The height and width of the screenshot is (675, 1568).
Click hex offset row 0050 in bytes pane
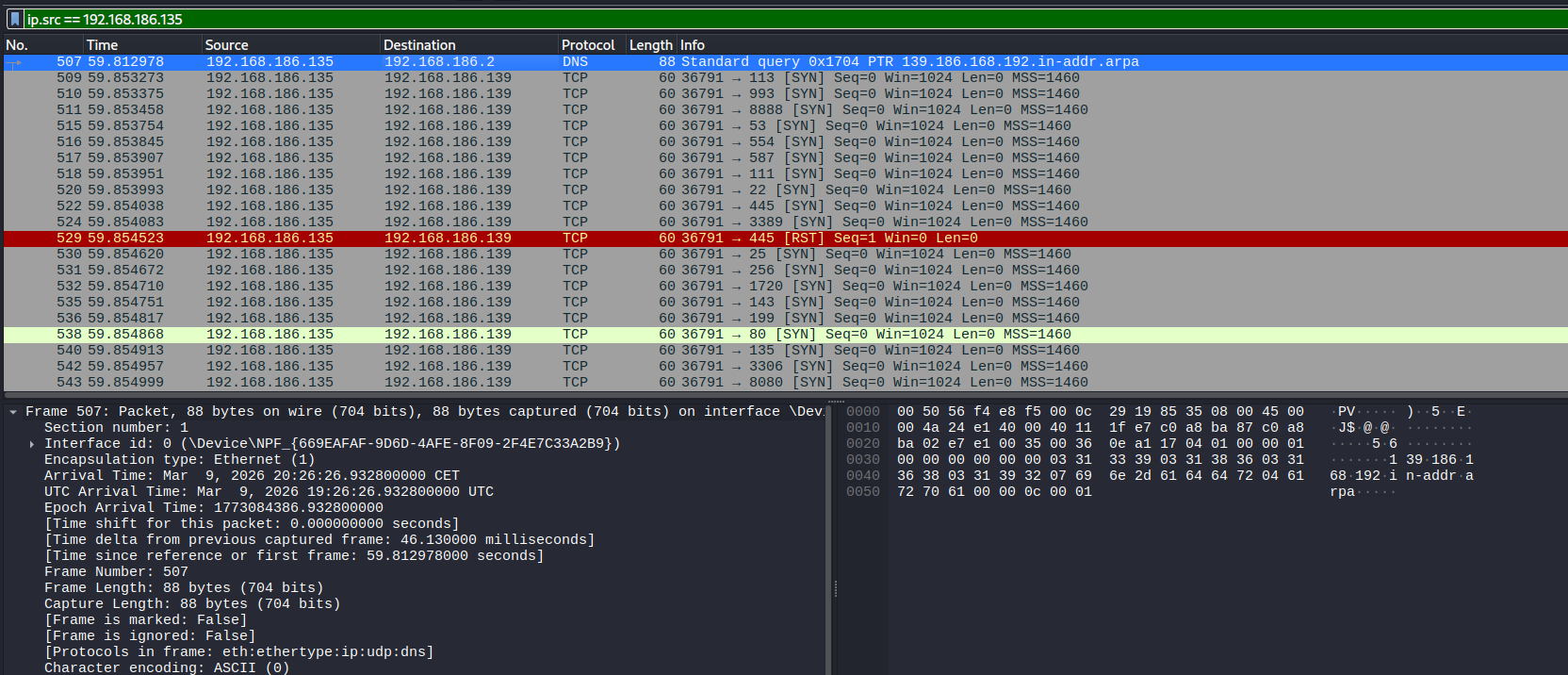863,491
